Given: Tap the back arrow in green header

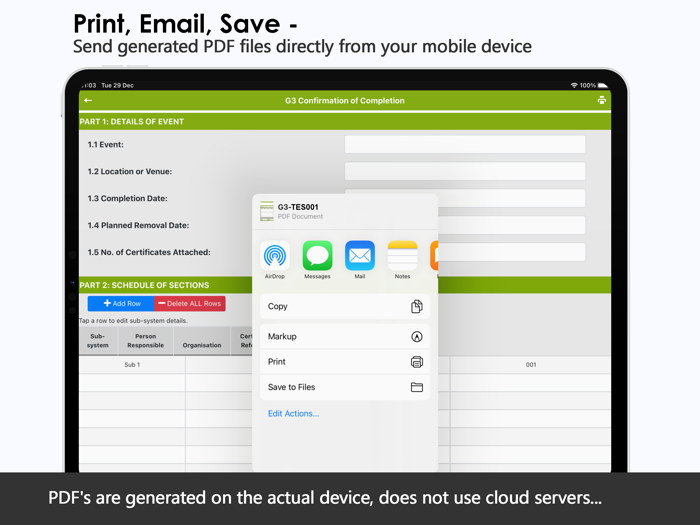Looking at the screenshot, I should (x=88, y=100).
